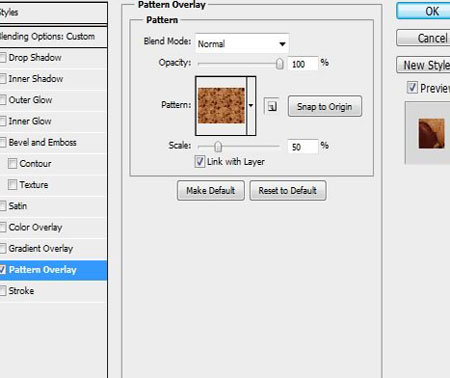The image size is (450, 378).
Task: Click the New Style button
Action: tap(423, 65)
